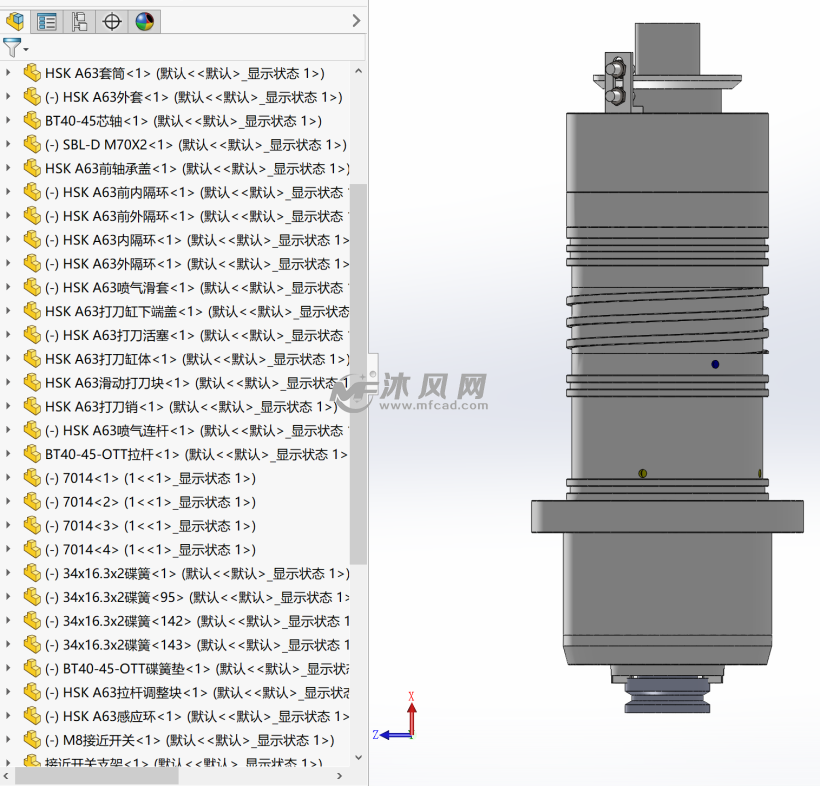Click part icon of BT40-45芯轴<1>

click(32, 121)
